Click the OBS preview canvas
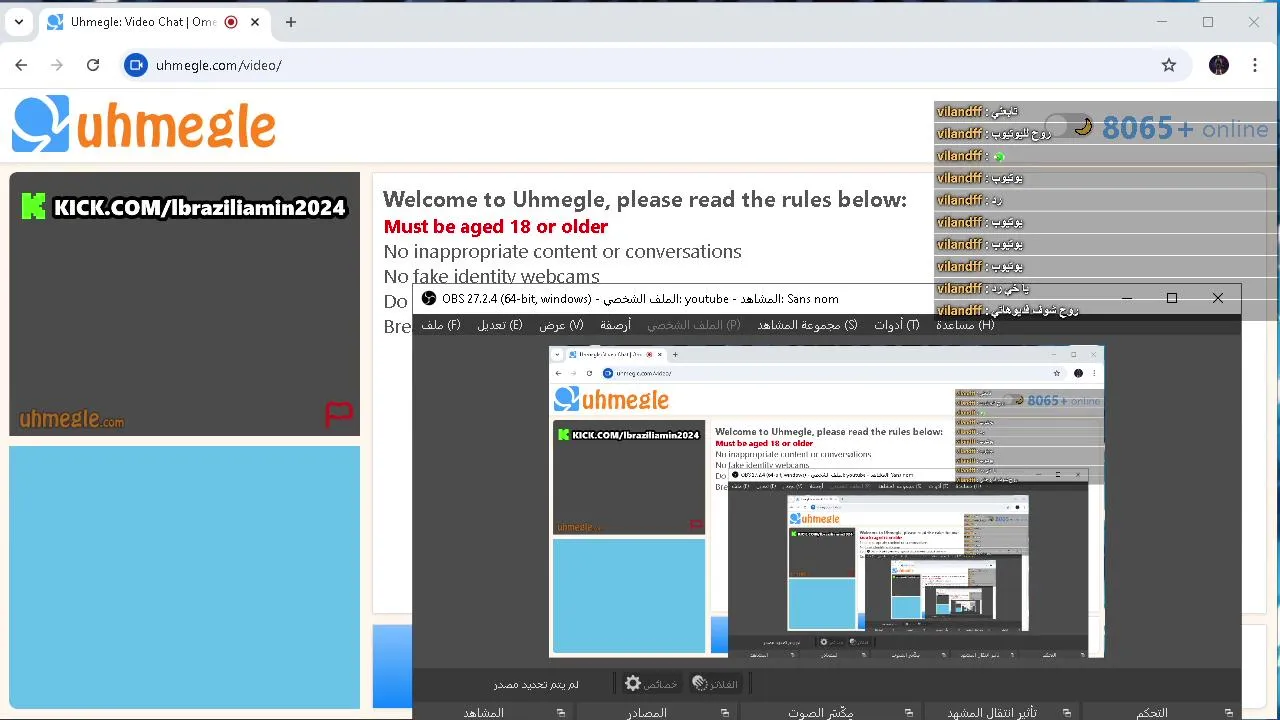The image size is (1280, 720). pyautogui.click(x=826, y=502)
